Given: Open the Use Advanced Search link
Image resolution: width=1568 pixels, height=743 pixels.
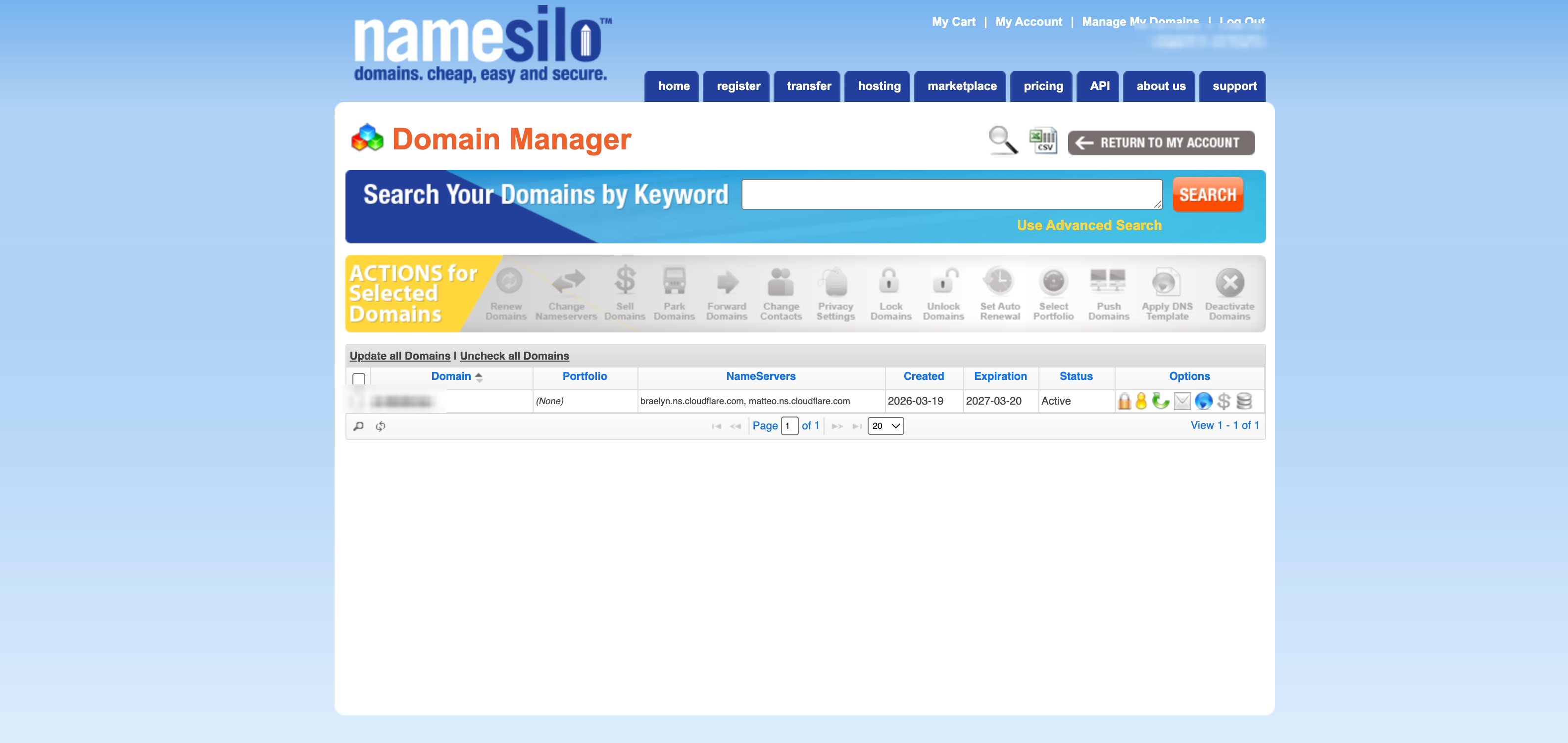Looking at the screenshot, I should pos(1089,225).
